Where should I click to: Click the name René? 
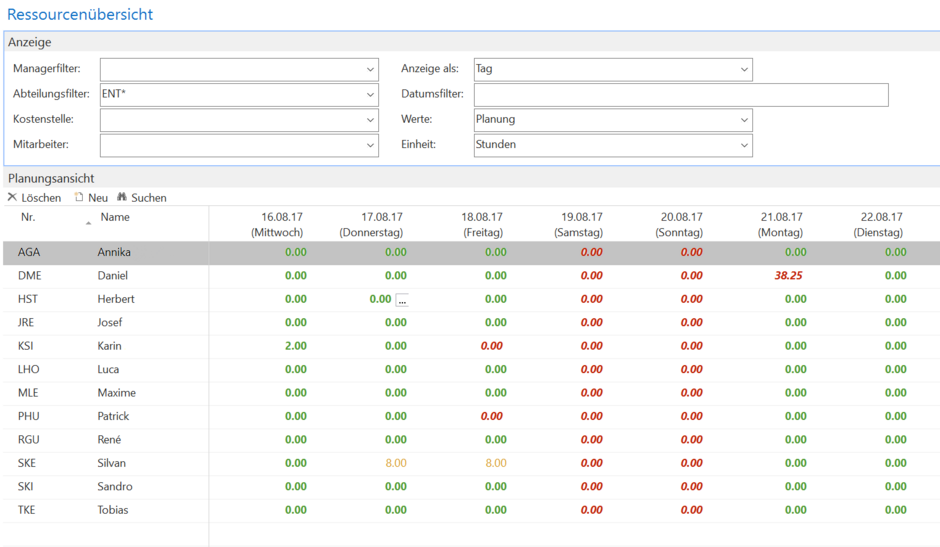point(109,440)
